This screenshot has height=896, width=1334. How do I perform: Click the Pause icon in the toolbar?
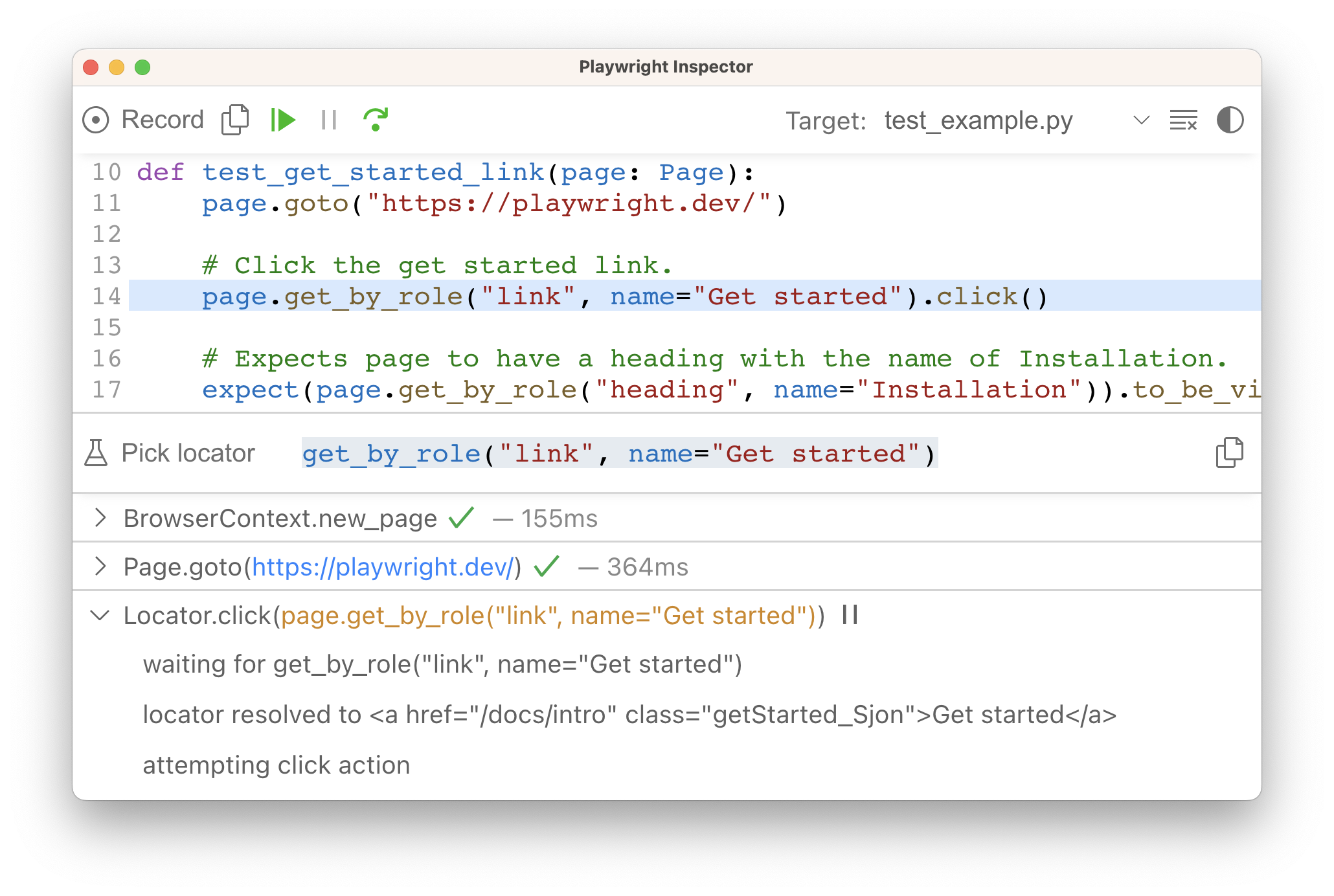pyautogui.click(x=329, y=120)
